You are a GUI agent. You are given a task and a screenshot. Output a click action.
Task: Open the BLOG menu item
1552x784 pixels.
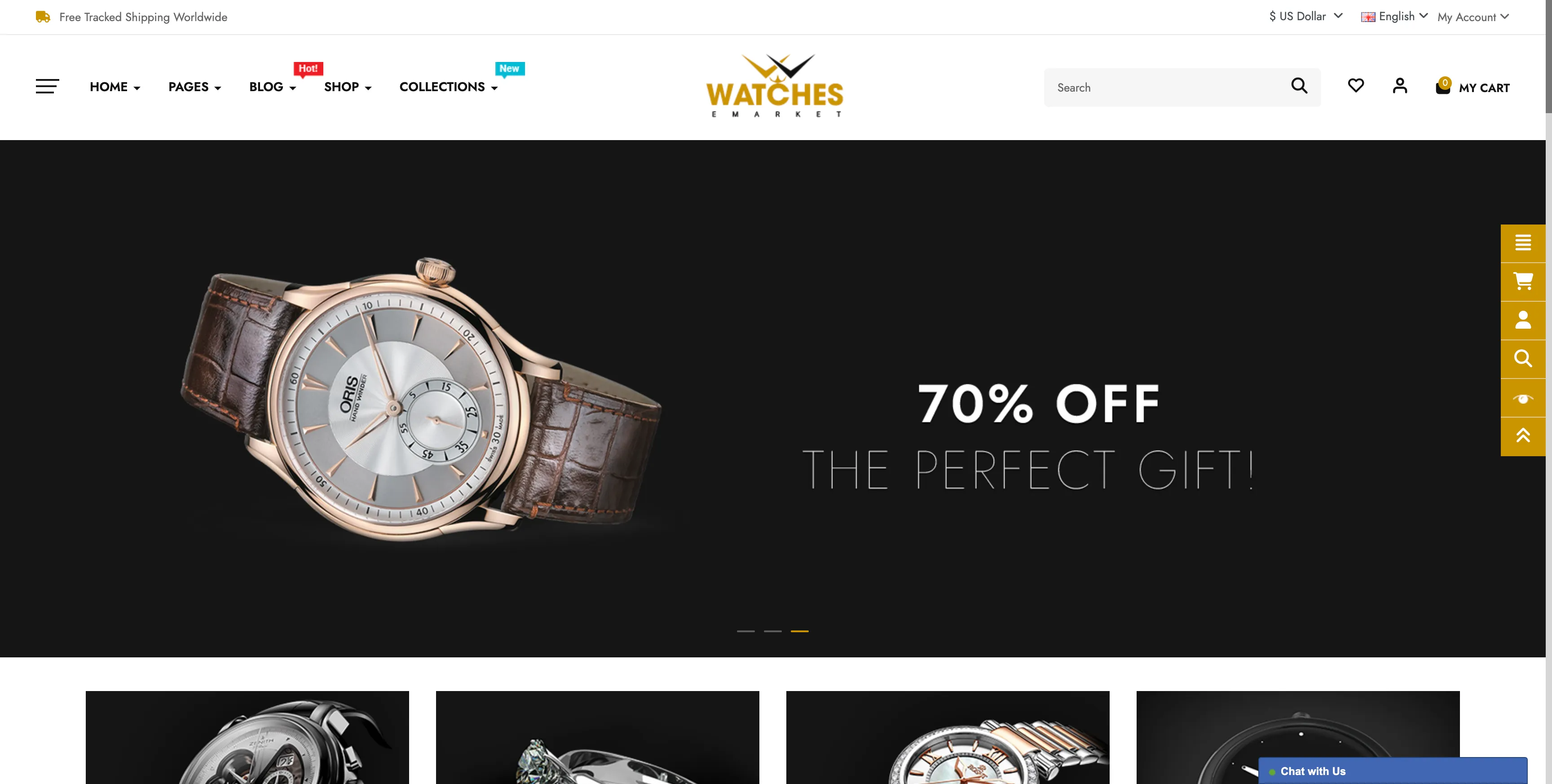coord(271,86)
